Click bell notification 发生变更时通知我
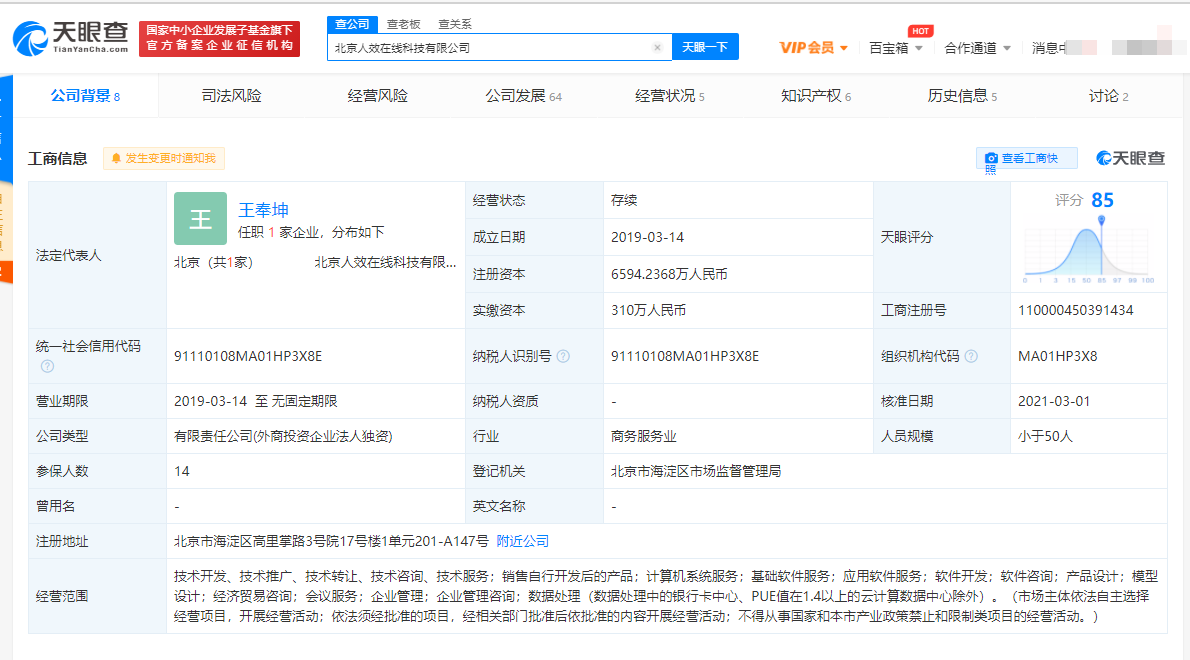 point(164,158)
